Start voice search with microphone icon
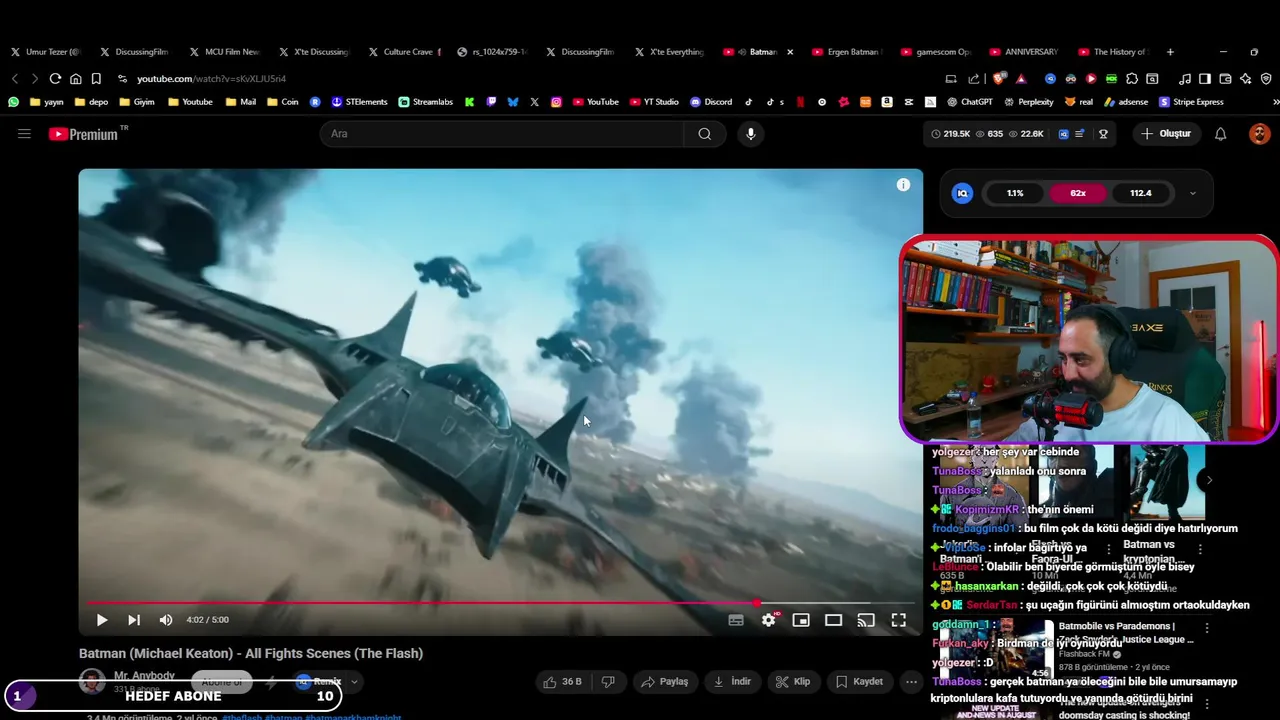Screen dimensions: 1280x720 coord(751,134)
